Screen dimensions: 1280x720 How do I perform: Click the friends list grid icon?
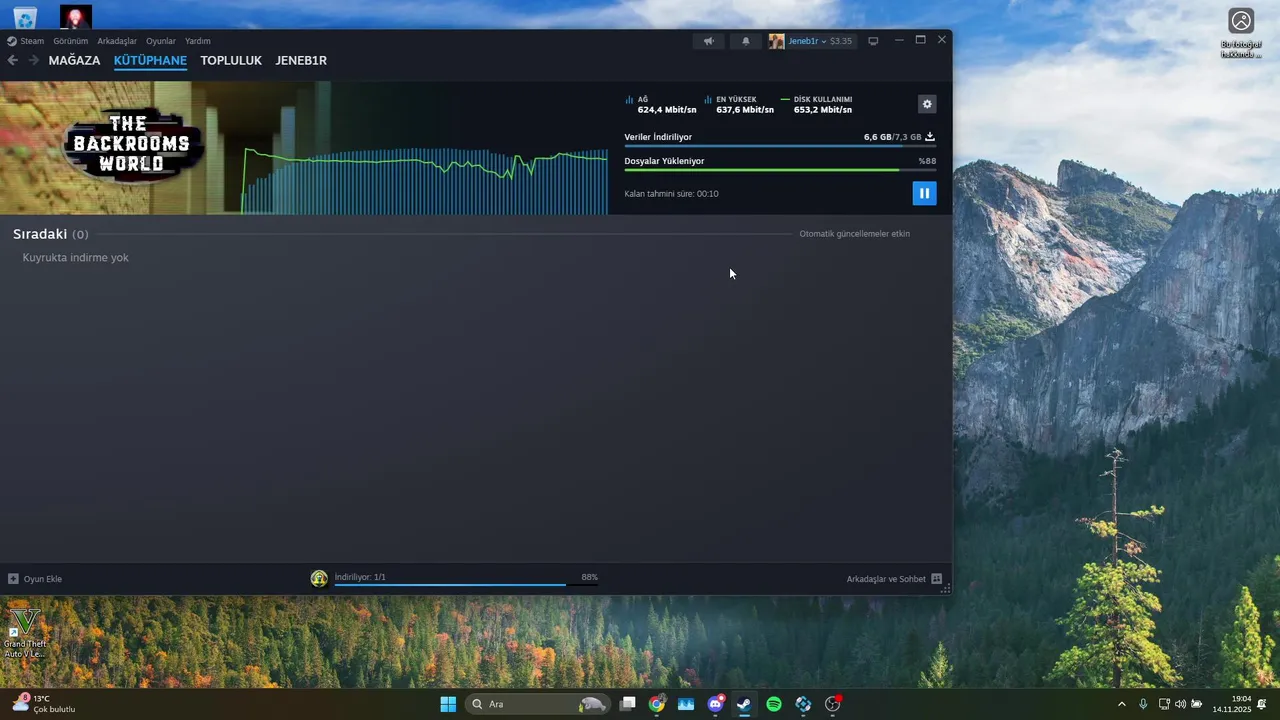tap(937, 579)
